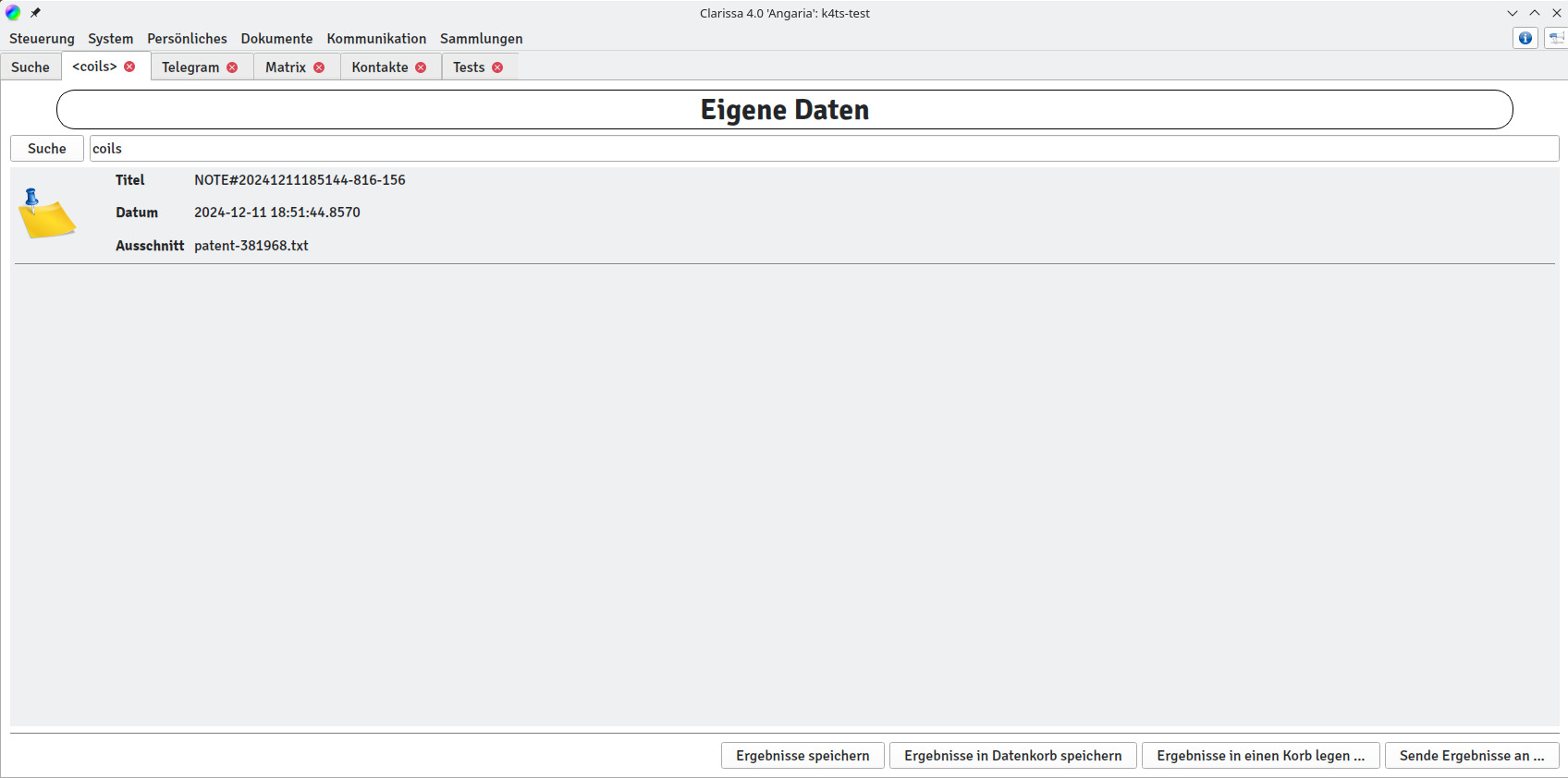This screenshot has height=778, width=1568.
Task: Focus the search field containing coils
Action: click(824, 149)
